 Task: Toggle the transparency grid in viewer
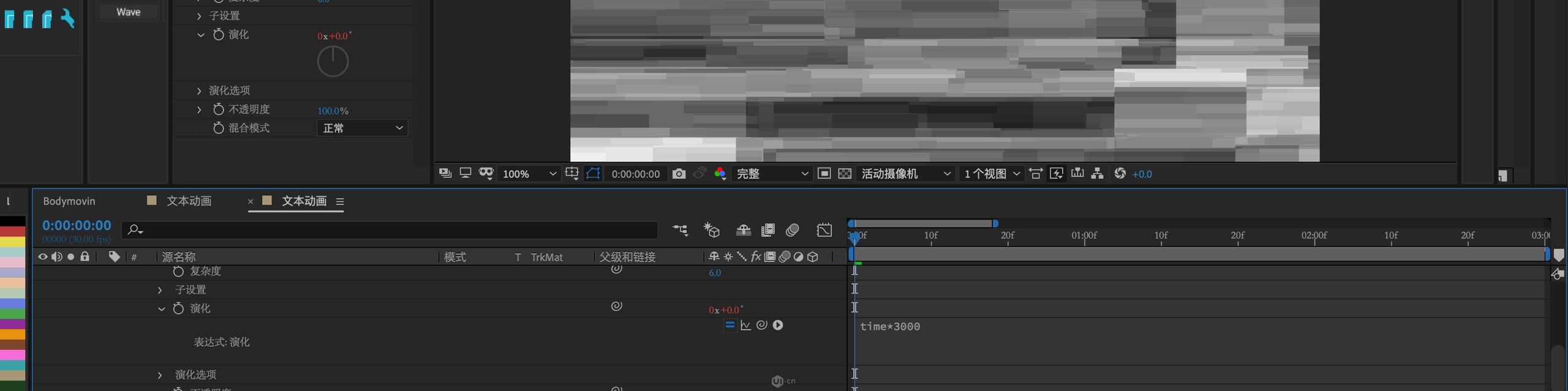(x=845, y=174)
